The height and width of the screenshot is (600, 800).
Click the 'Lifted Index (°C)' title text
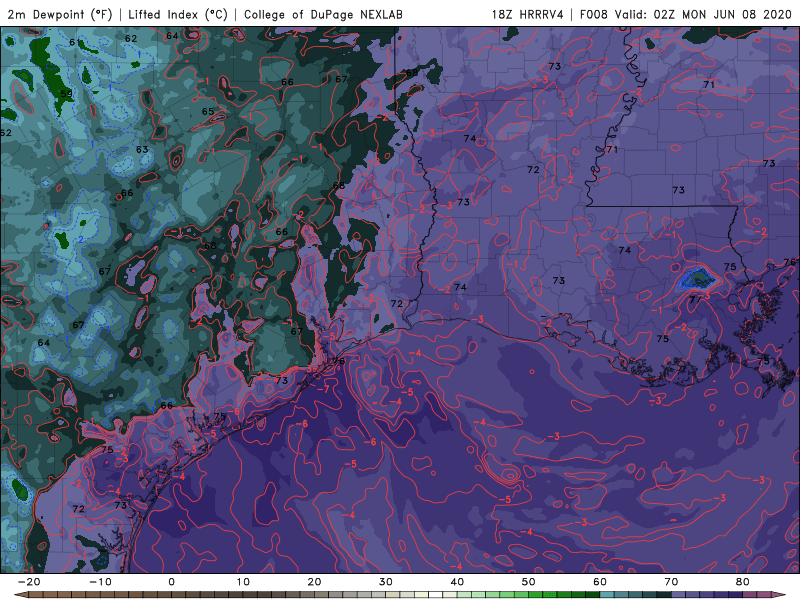pyautogui.click(x=178, y=14)
